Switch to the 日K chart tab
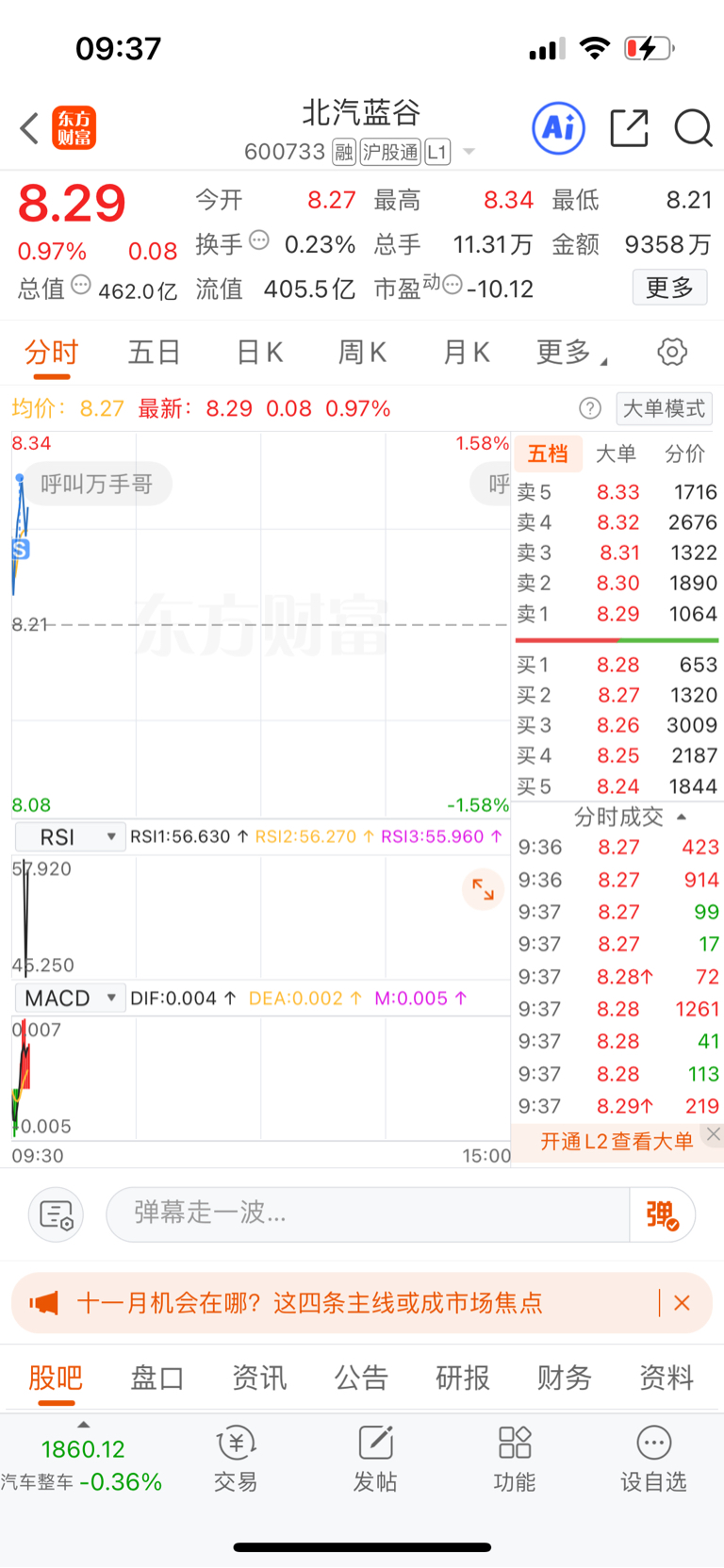This screenshot has width=724, height=1568. tap(259, 353)
